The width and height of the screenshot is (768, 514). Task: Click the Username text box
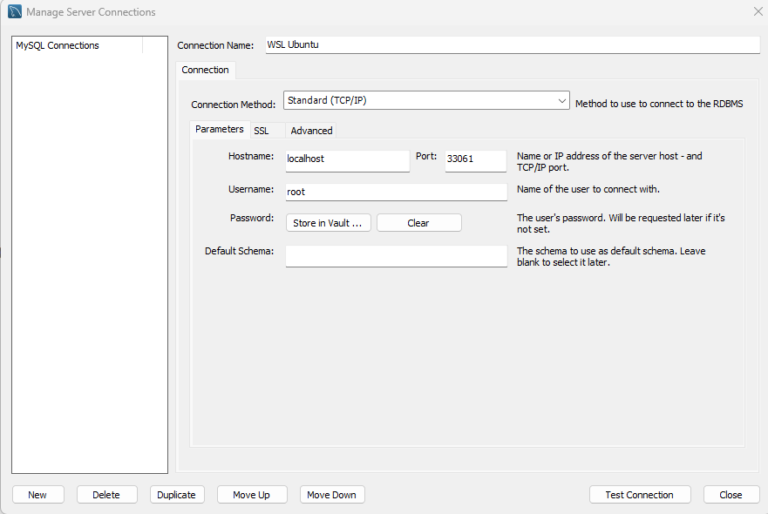click(396, 191)
